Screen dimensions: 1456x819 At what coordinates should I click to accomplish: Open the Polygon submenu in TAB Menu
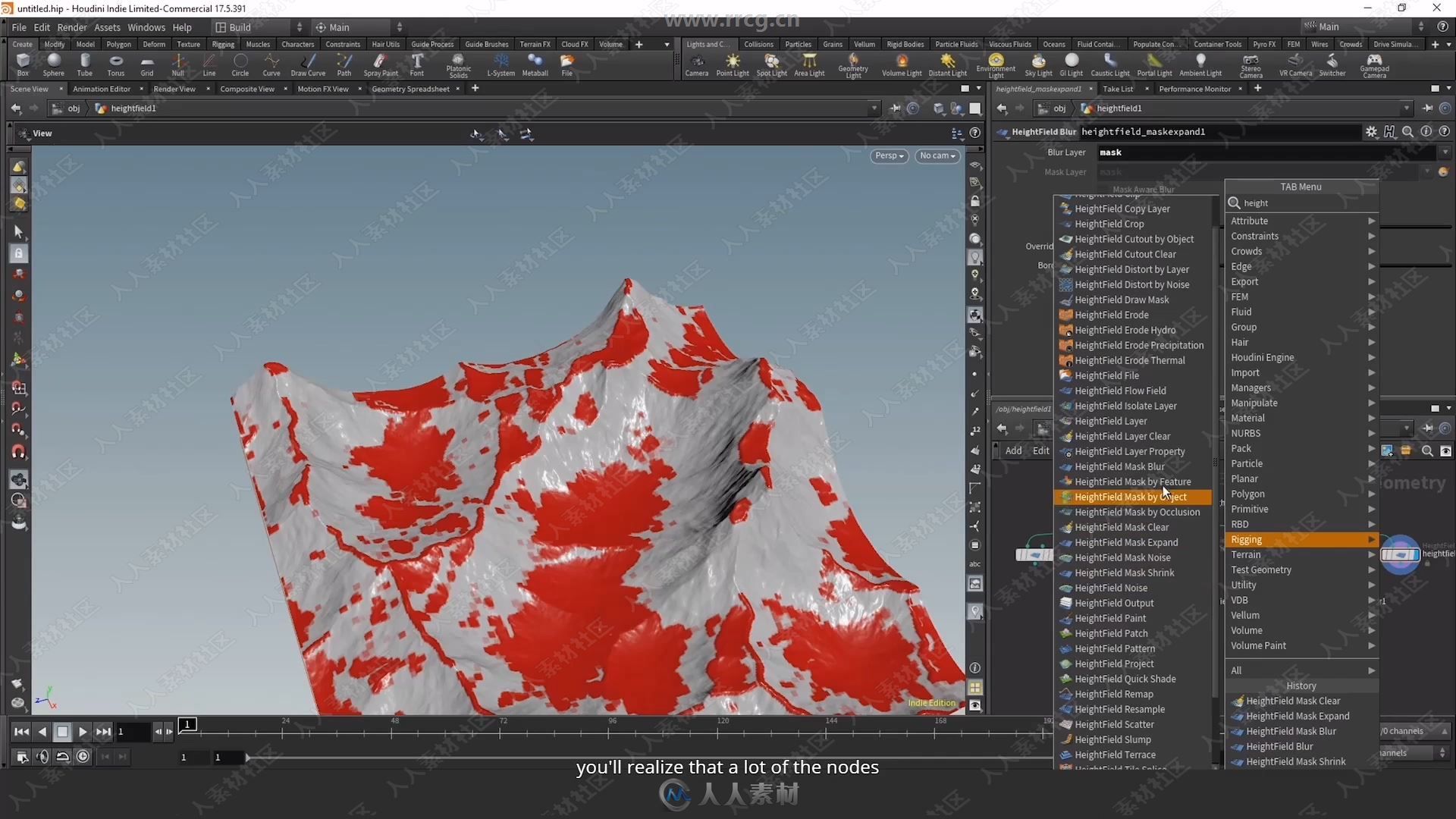point(1247,493)
